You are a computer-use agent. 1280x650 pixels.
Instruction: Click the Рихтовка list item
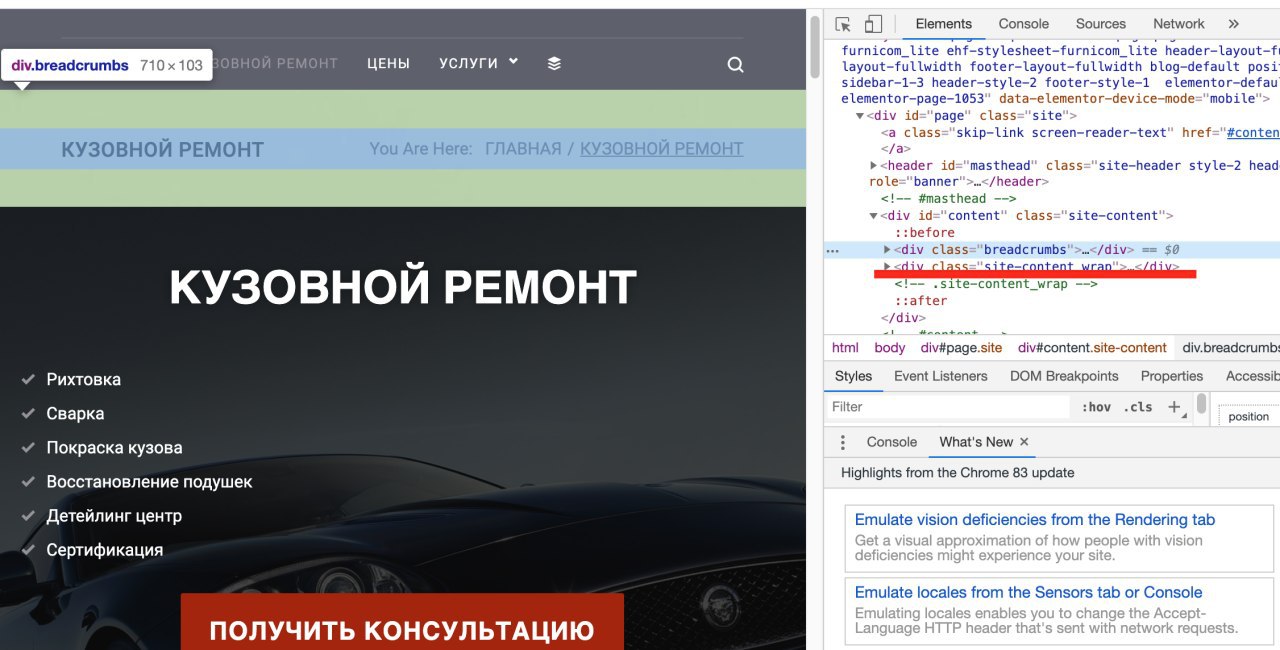coord(83,380)
